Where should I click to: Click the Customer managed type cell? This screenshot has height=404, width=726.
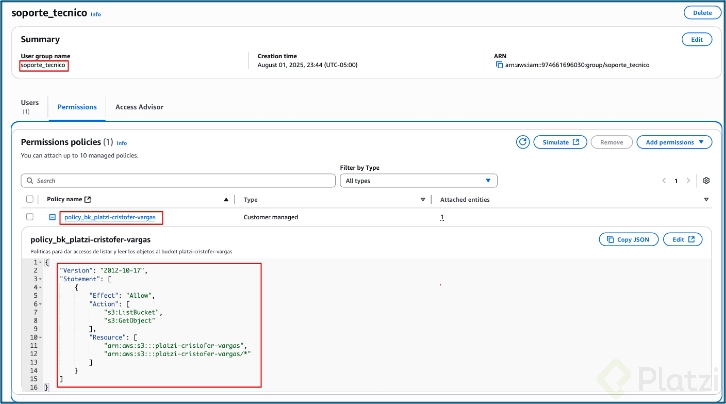[271, 217]
